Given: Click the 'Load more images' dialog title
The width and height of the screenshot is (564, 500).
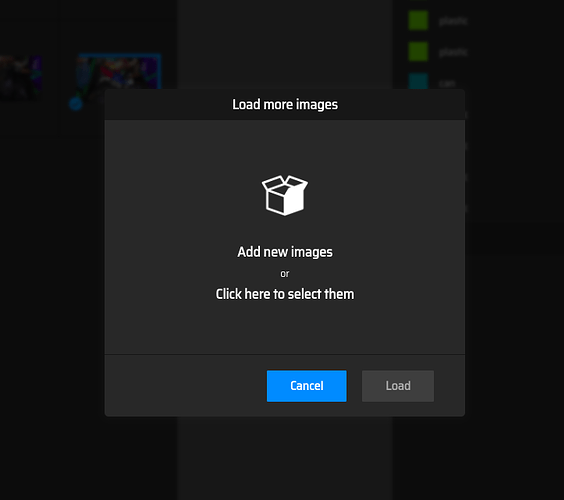Looking at the screenshot, I should coord(285,105).
